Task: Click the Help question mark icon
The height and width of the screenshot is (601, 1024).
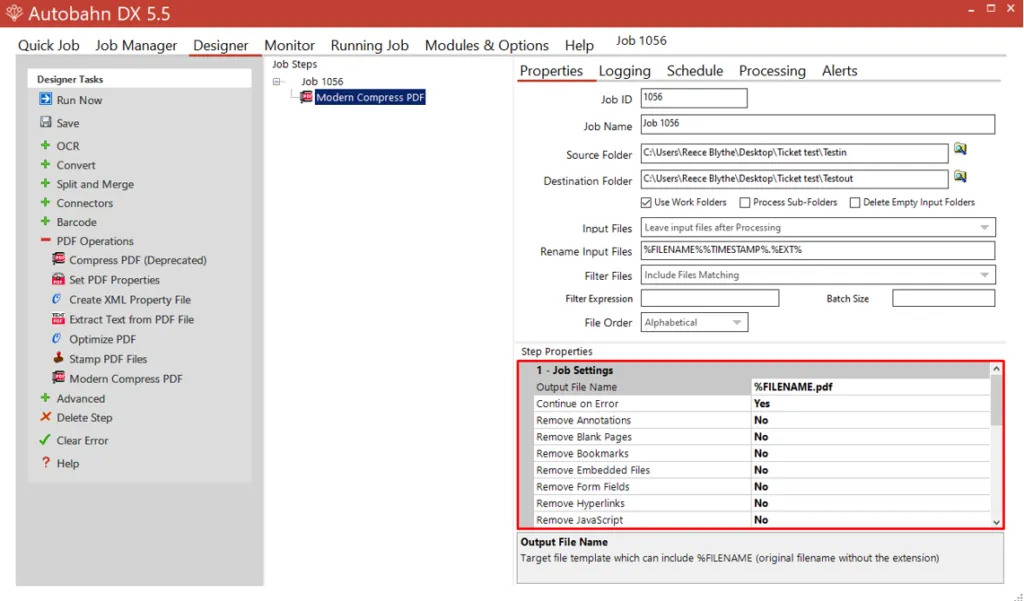Action: 45,463
